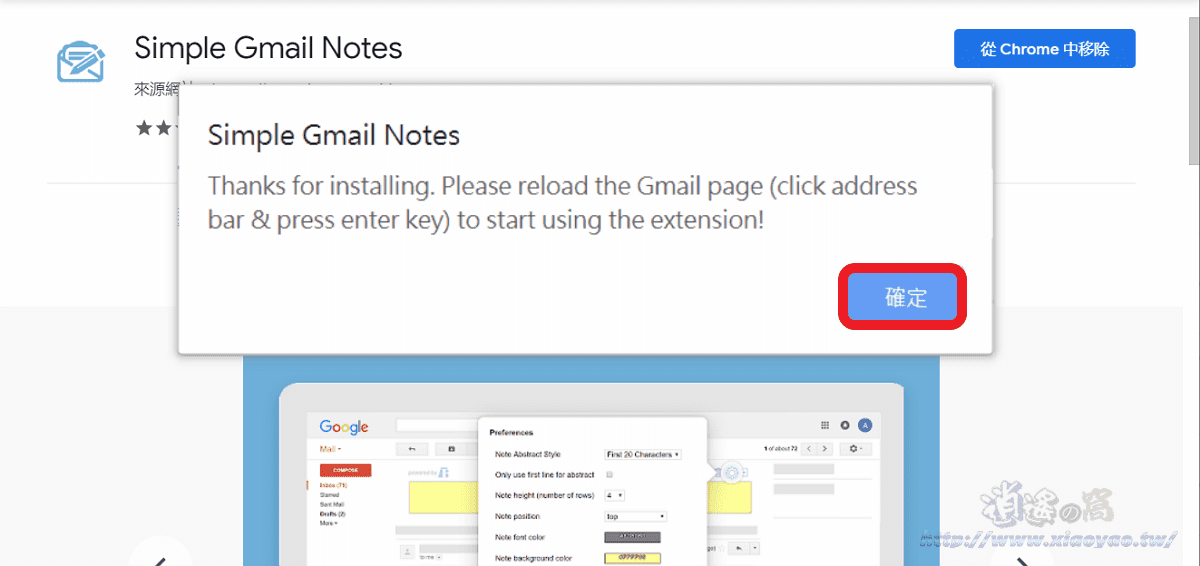Click the back arrow button in preview toolbar

[x=412, y=449]
